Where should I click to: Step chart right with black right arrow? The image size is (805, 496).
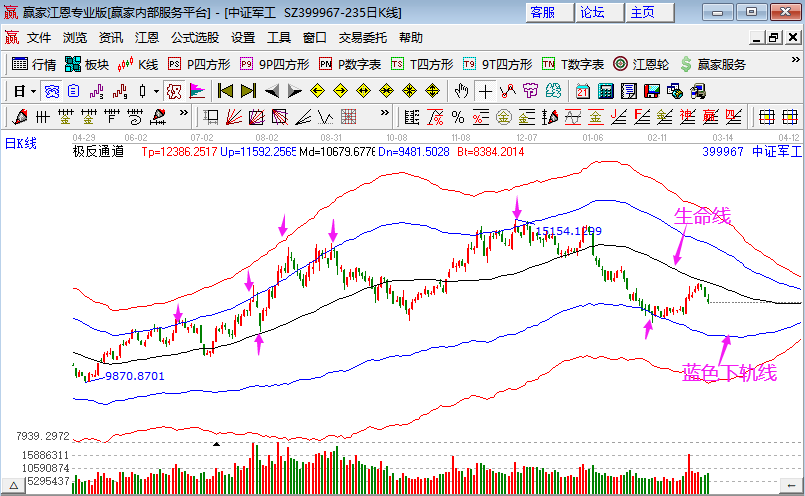click(x=295, y=91)
